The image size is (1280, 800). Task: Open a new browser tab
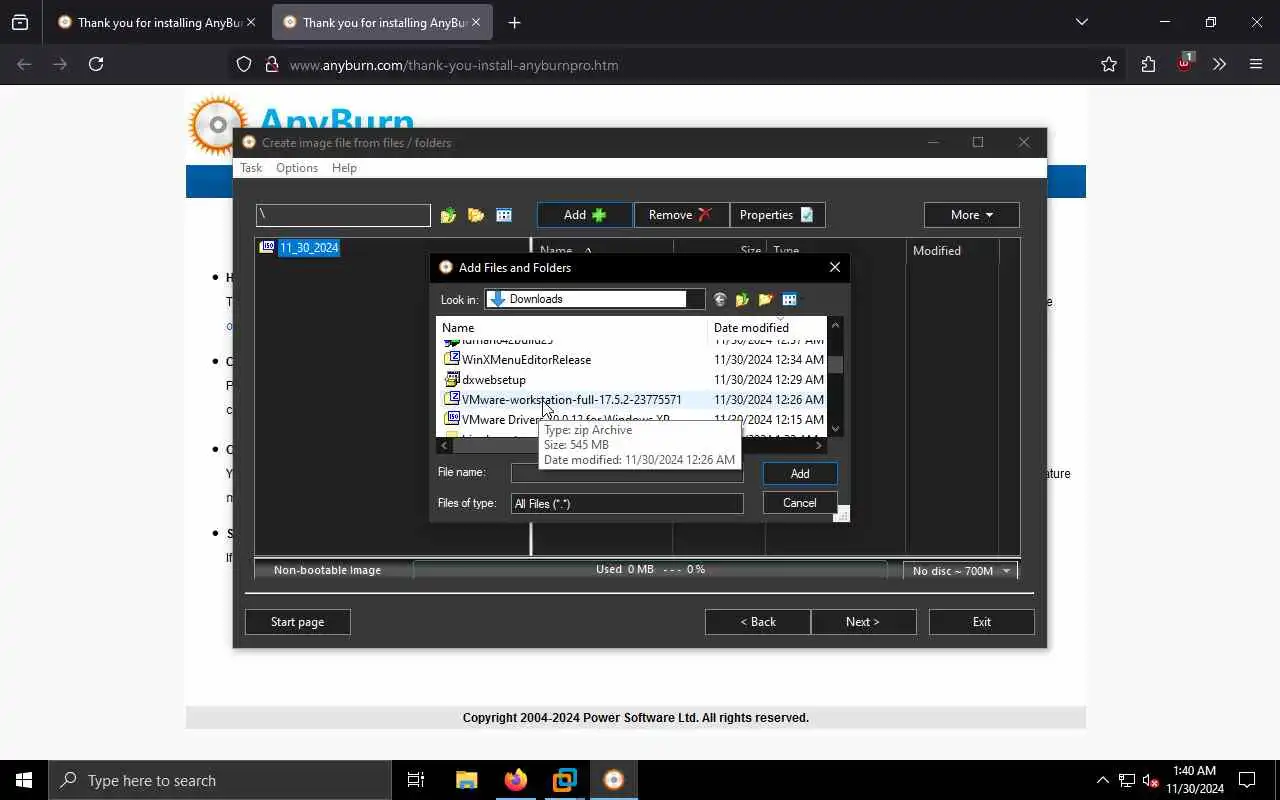click(514, 22)
